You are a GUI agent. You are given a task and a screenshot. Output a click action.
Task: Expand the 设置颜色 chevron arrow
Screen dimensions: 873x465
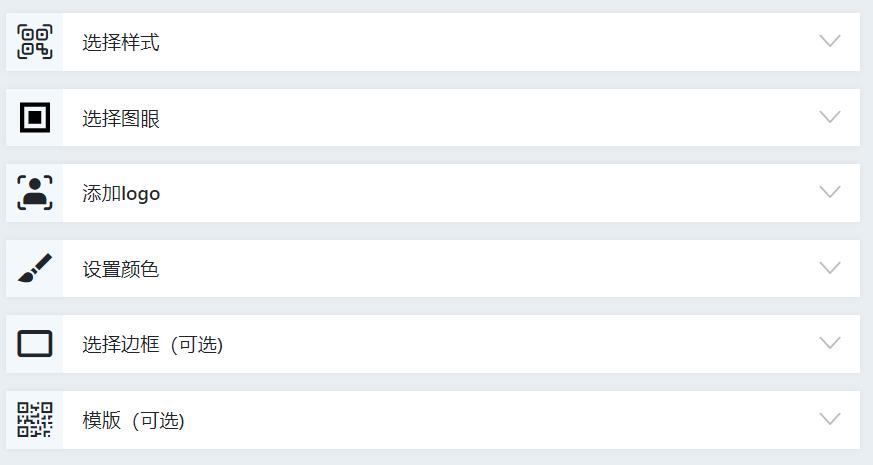(829, 268)
